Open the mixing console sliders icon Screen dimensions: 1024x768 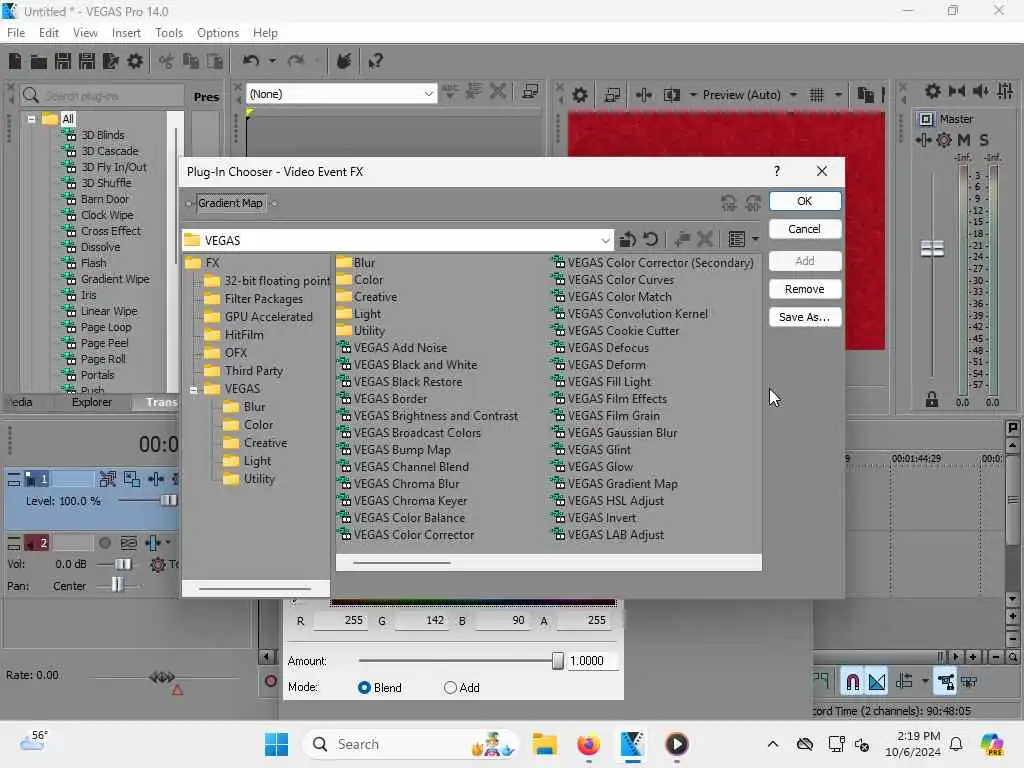(1005, 91)
